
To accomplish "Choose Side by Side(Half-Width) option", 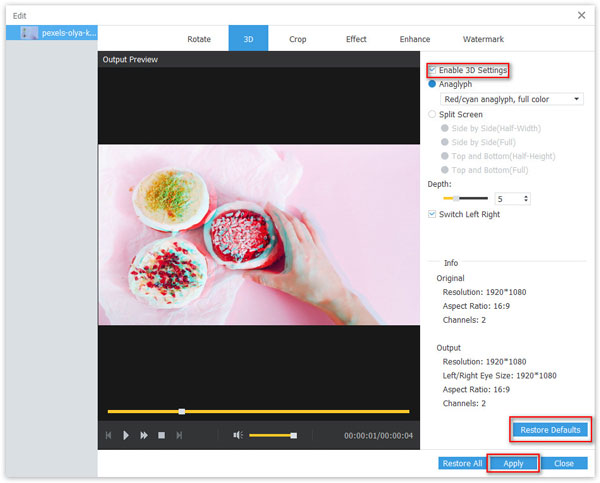I will tap(444, 128).
